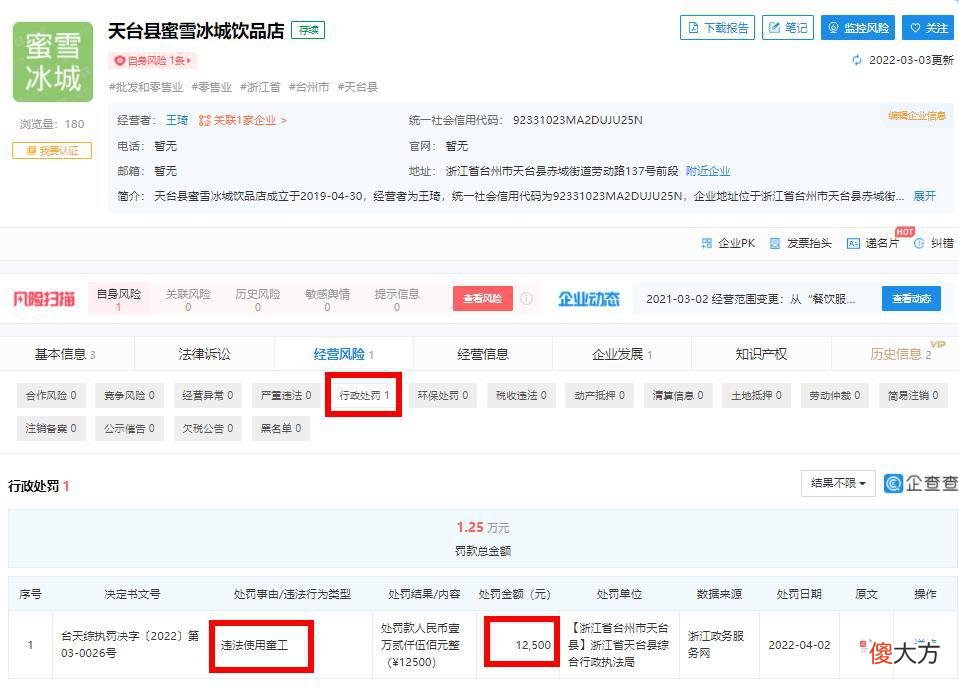Viewport: 959px width, 691px height.
Task: Click the 2022-04-02 penalty date cell
Action: point(799,645)
